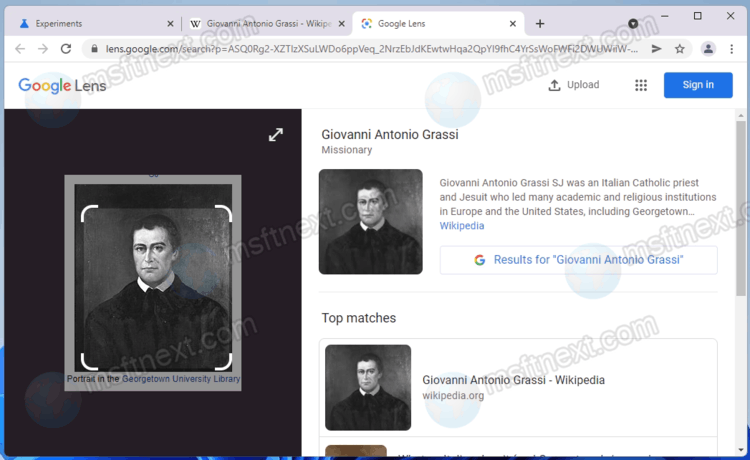Click the Giovanni Antonio Grassi heading
This screenshot has width=750, height=460.
pyautogui.click(x=390, y=135)
